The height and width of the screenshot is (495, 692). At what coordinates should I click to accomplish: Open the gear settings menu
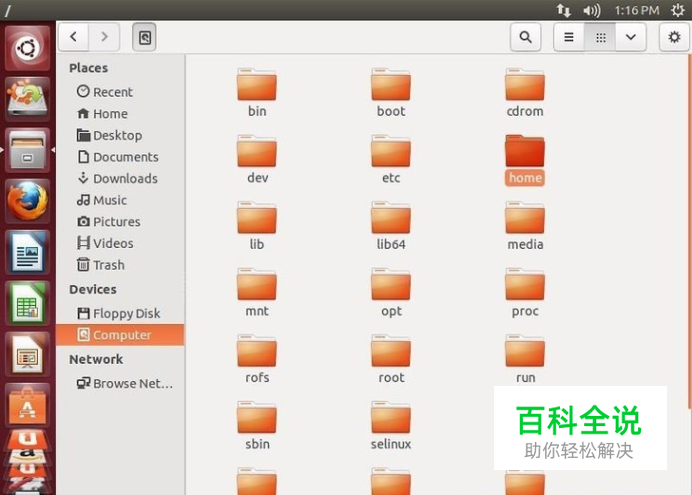coord(674,37)
